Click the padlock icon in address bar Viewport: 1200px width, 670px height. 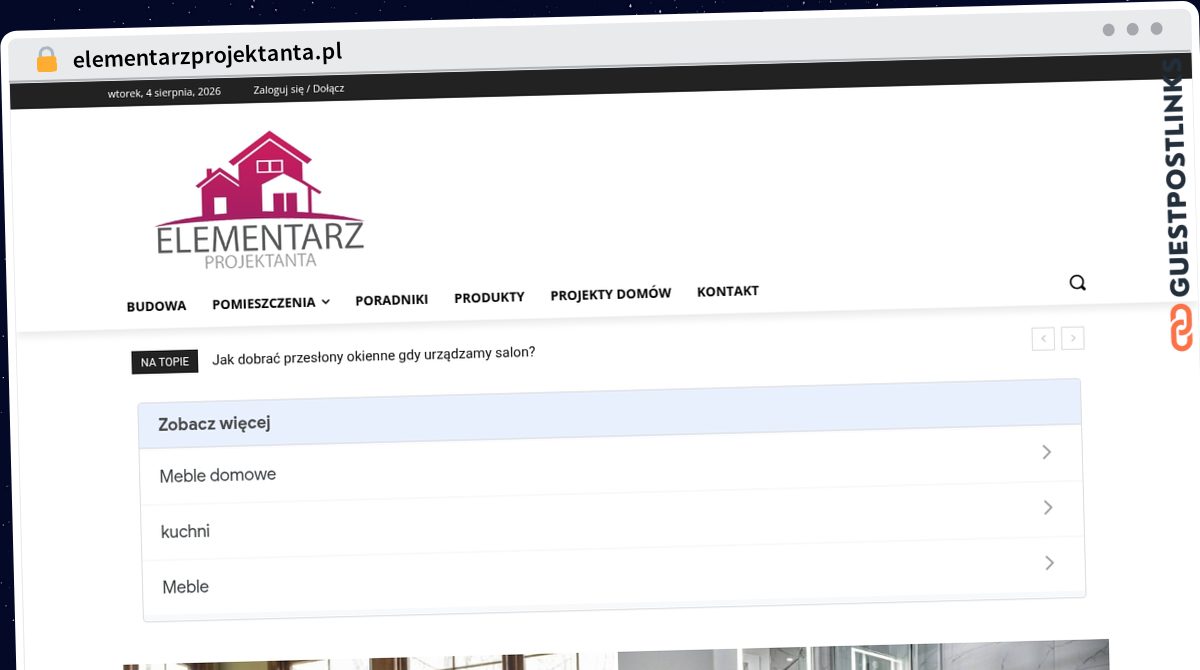46,60
